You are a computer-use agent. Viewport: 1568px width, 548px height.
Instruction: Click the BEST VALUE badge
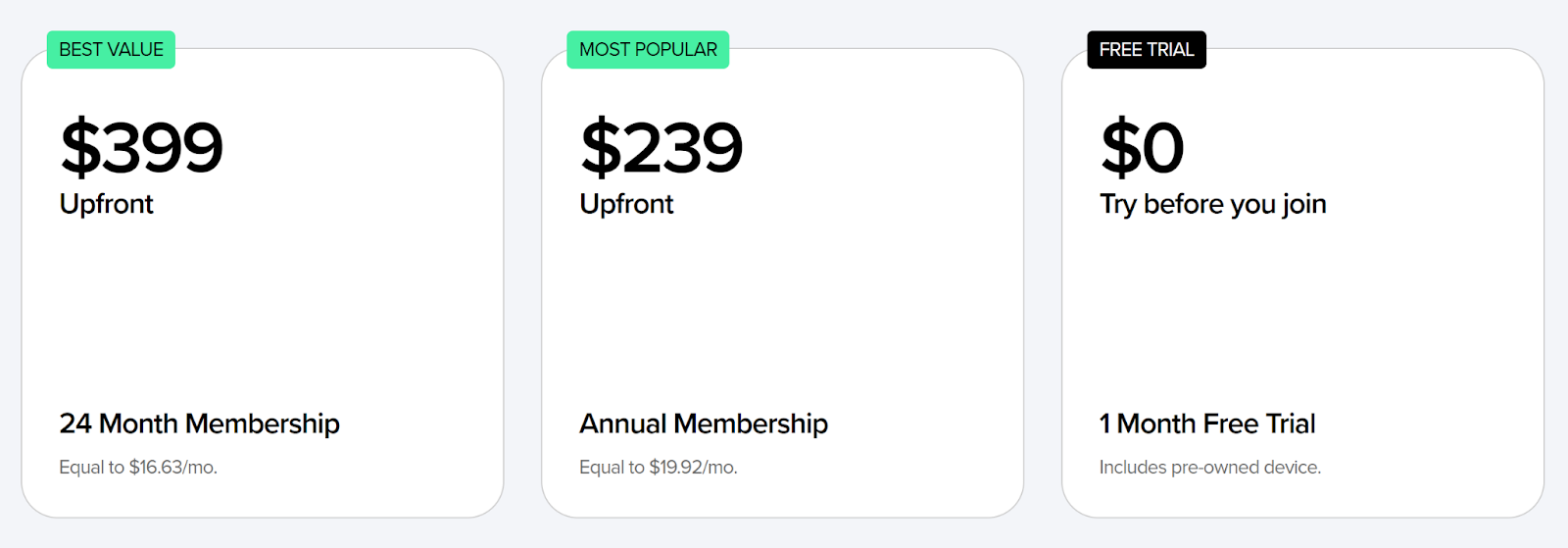111,50
